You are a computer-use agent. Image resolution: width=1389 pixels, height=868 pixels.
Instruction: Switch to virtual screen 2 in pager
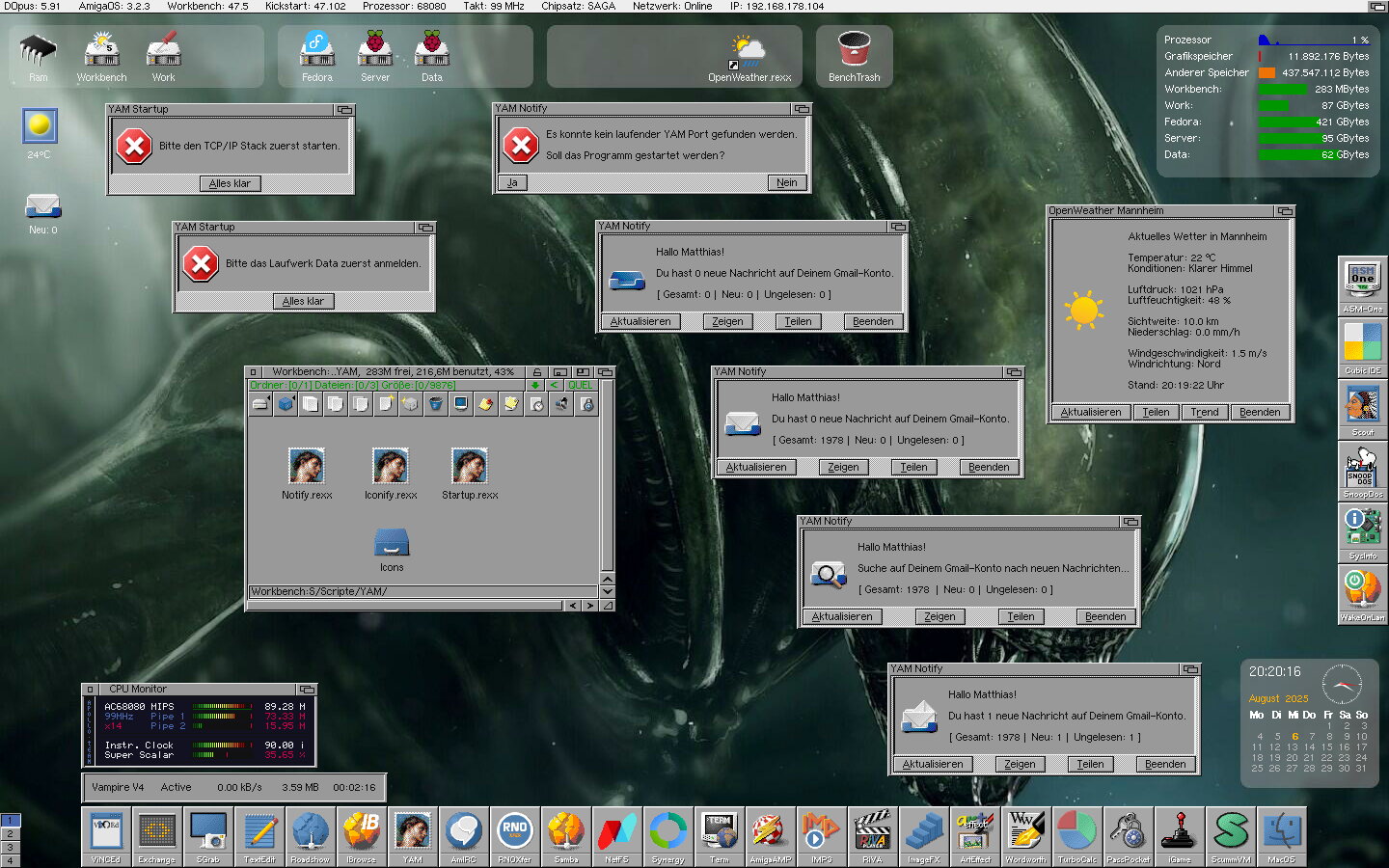pyautogui.click(x=10, y=833)
